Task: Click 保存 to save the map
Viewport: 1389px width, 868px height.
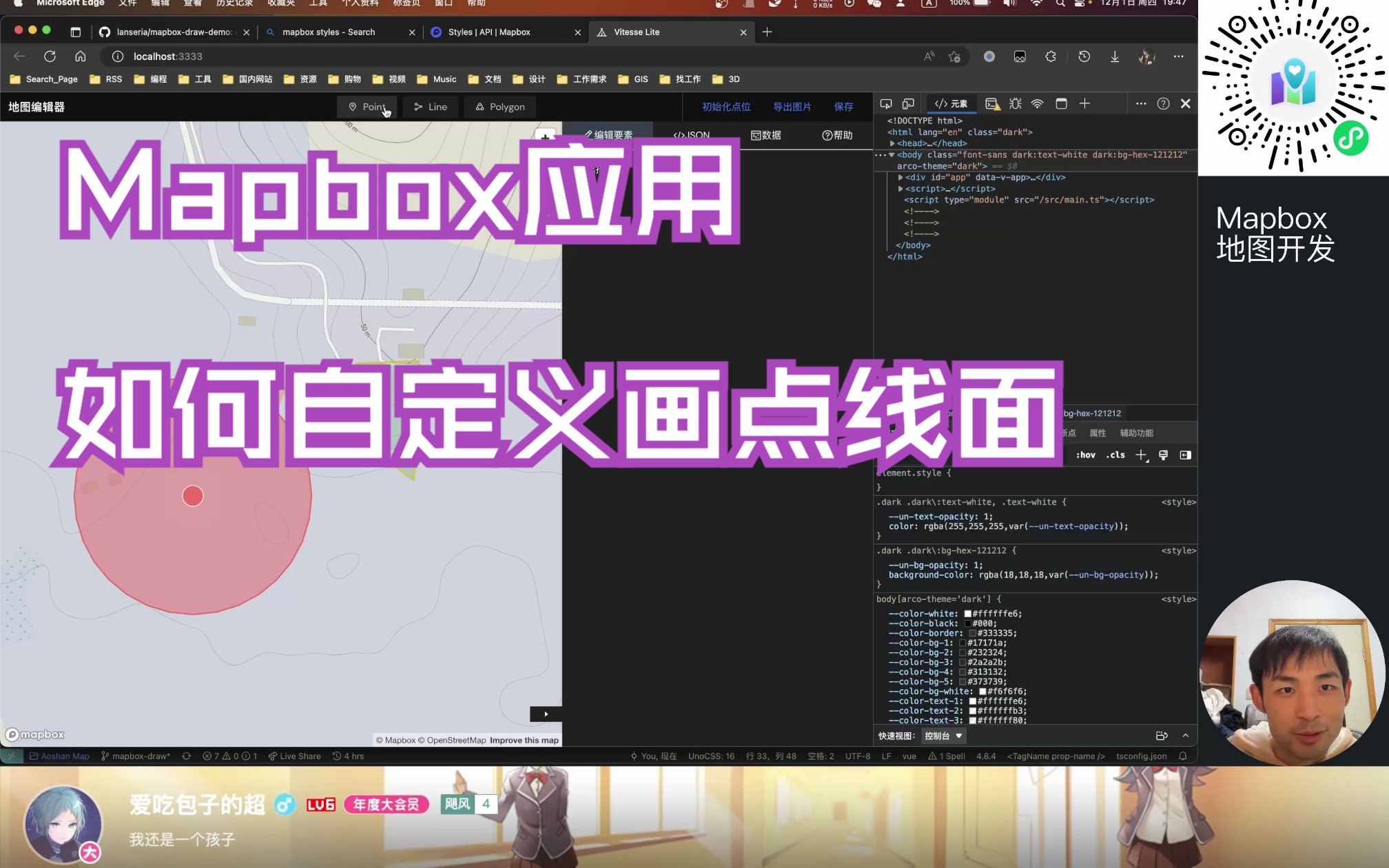Action: [843, 107]
